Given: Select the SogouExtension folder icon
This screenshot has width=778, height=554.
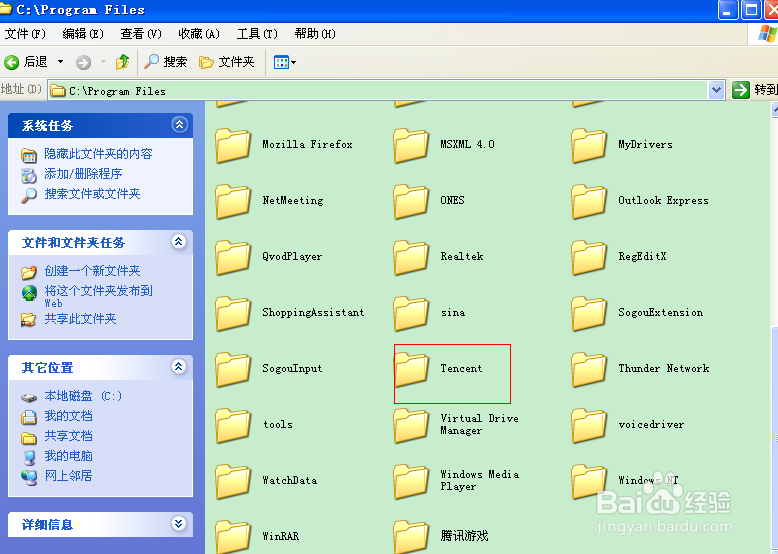Looking at the screenshot, I should (589, 313).
